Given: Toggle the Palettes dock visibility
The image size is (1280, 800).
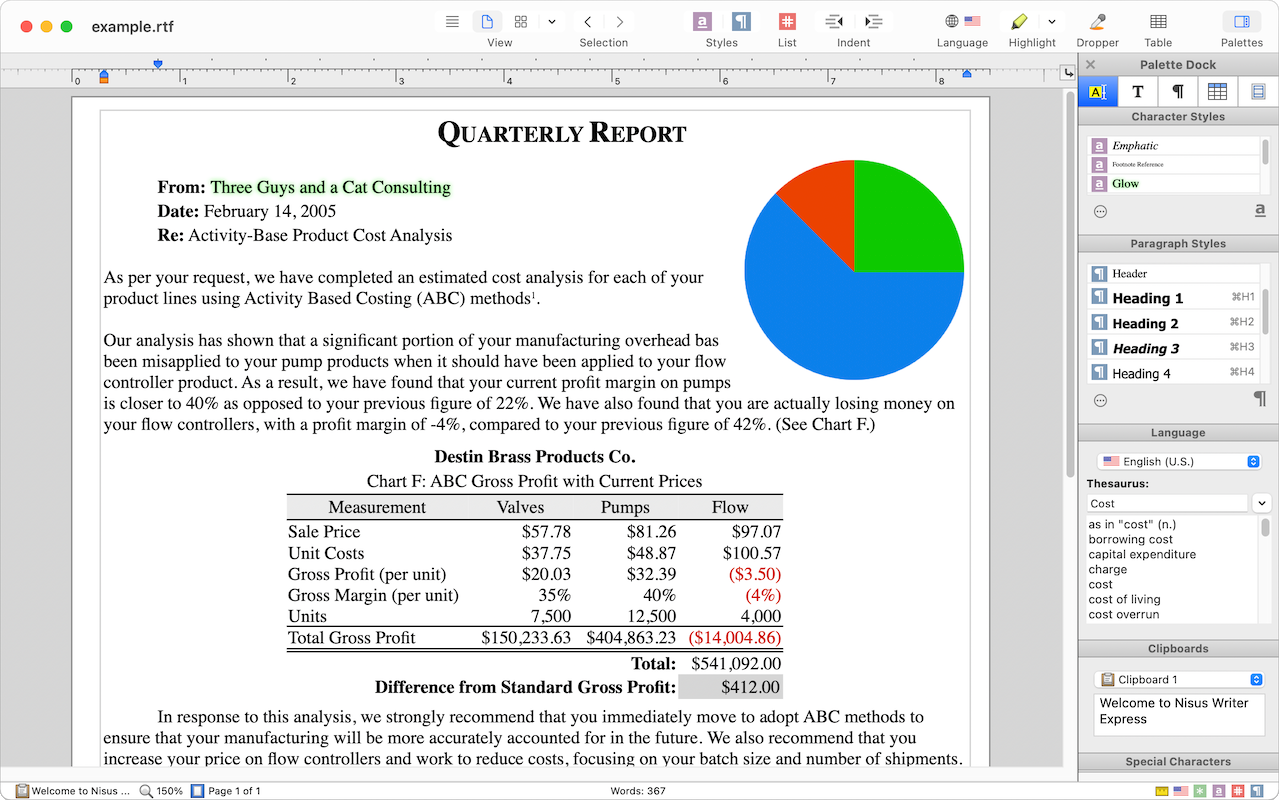Looking at the screenshot, I should tap(1241, 22).
